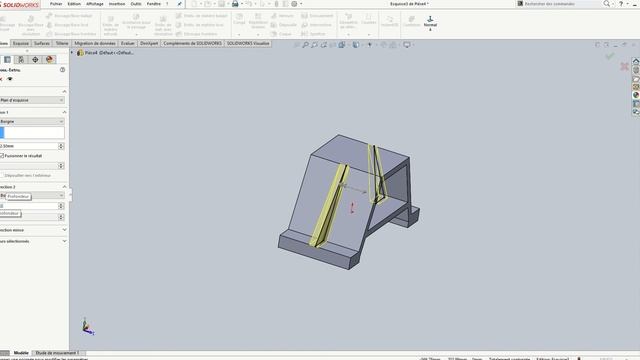Open the Affichage menu
This screenshot has height=360, width=640.
(95, 4)
